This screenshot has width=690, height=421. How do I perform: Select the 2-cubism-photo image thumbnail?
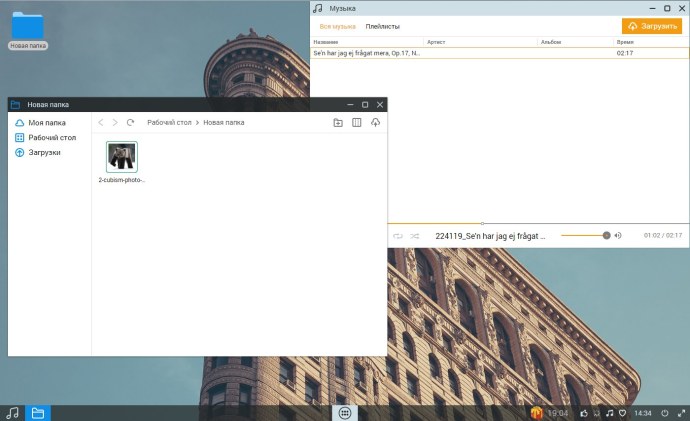tap(122, 157)
